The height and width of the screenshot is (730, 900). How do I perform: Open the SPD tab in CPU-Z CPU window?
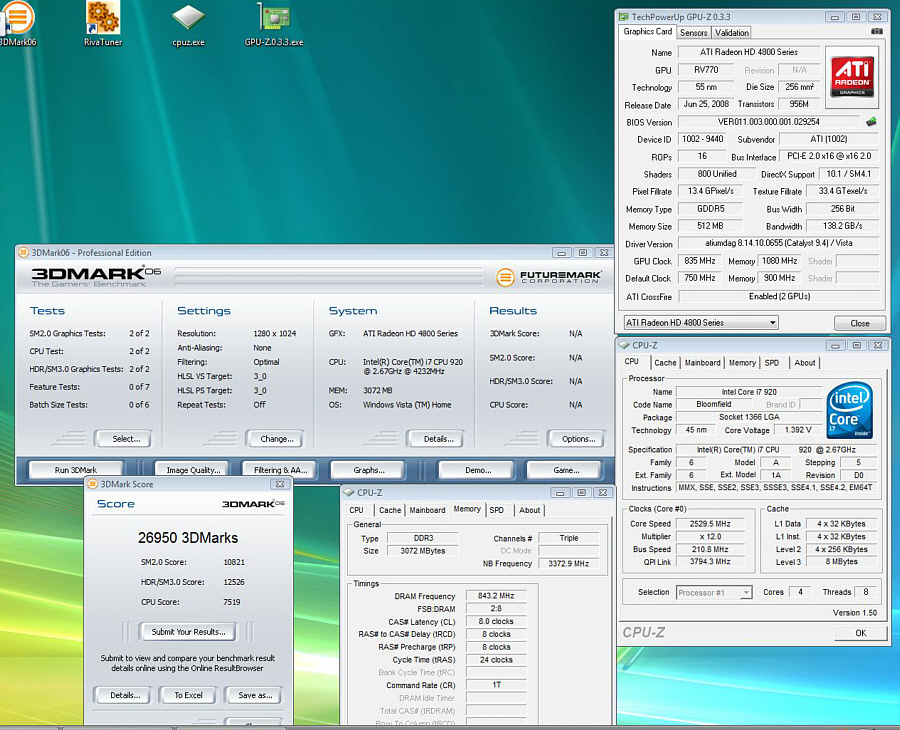(x=771, y=363)
